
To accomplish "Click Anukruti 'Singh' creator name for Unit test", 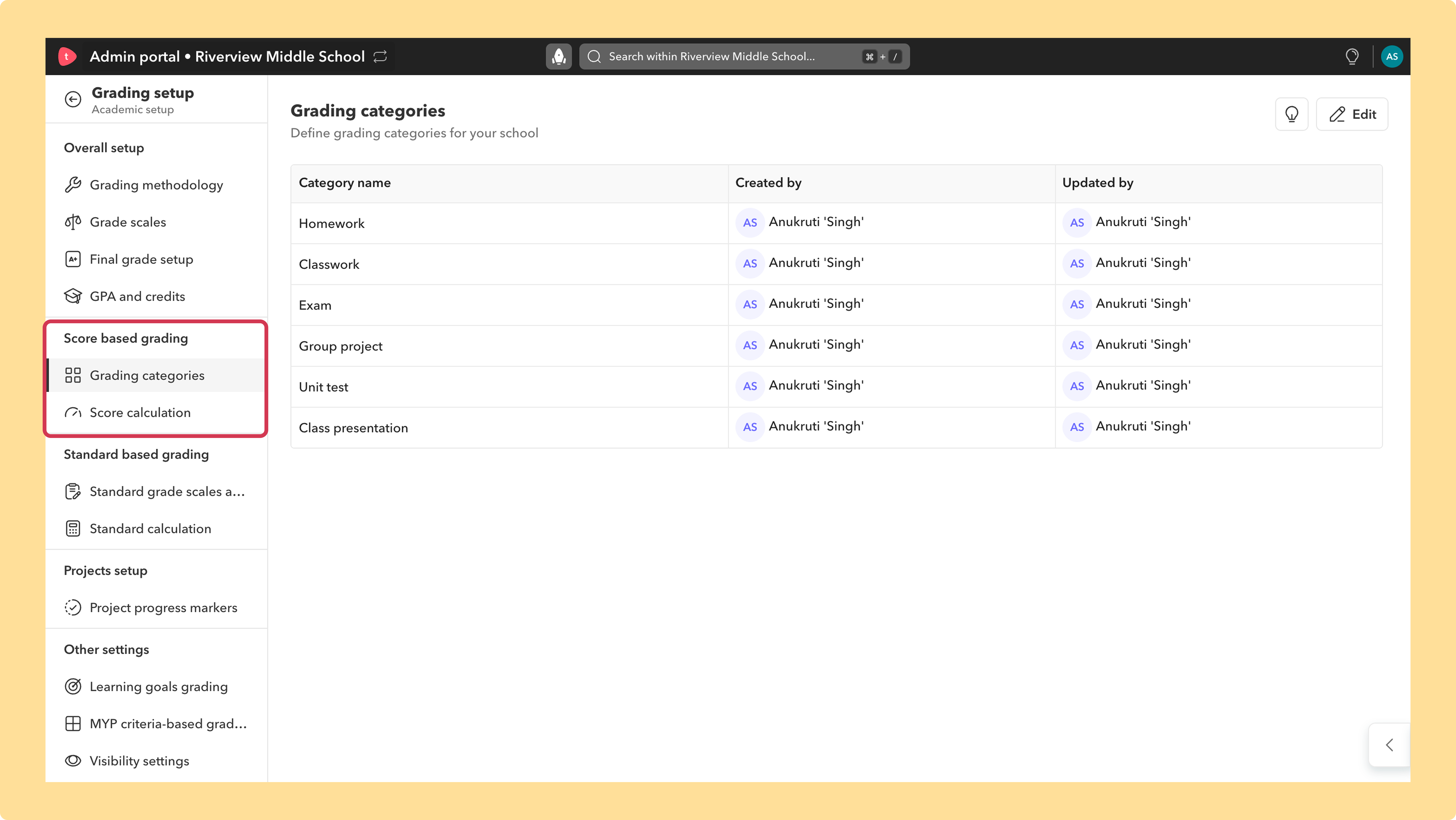I will point(816,385).
